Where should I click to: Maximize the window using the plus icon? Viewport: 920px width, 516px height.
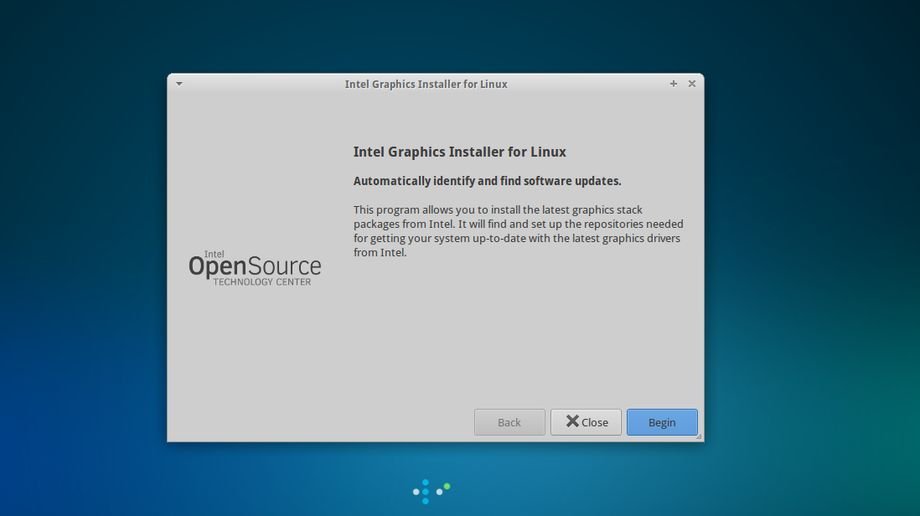click(674, 84)
